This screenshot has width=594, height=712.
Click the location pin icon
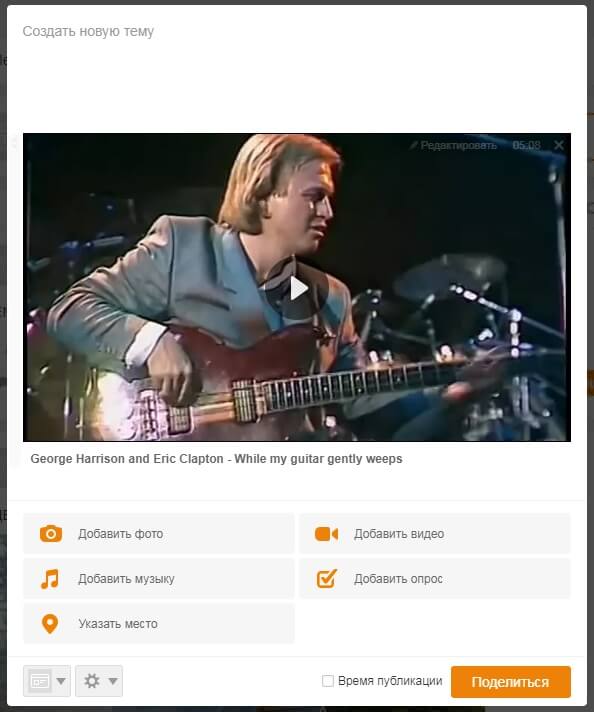pos(50,624)
